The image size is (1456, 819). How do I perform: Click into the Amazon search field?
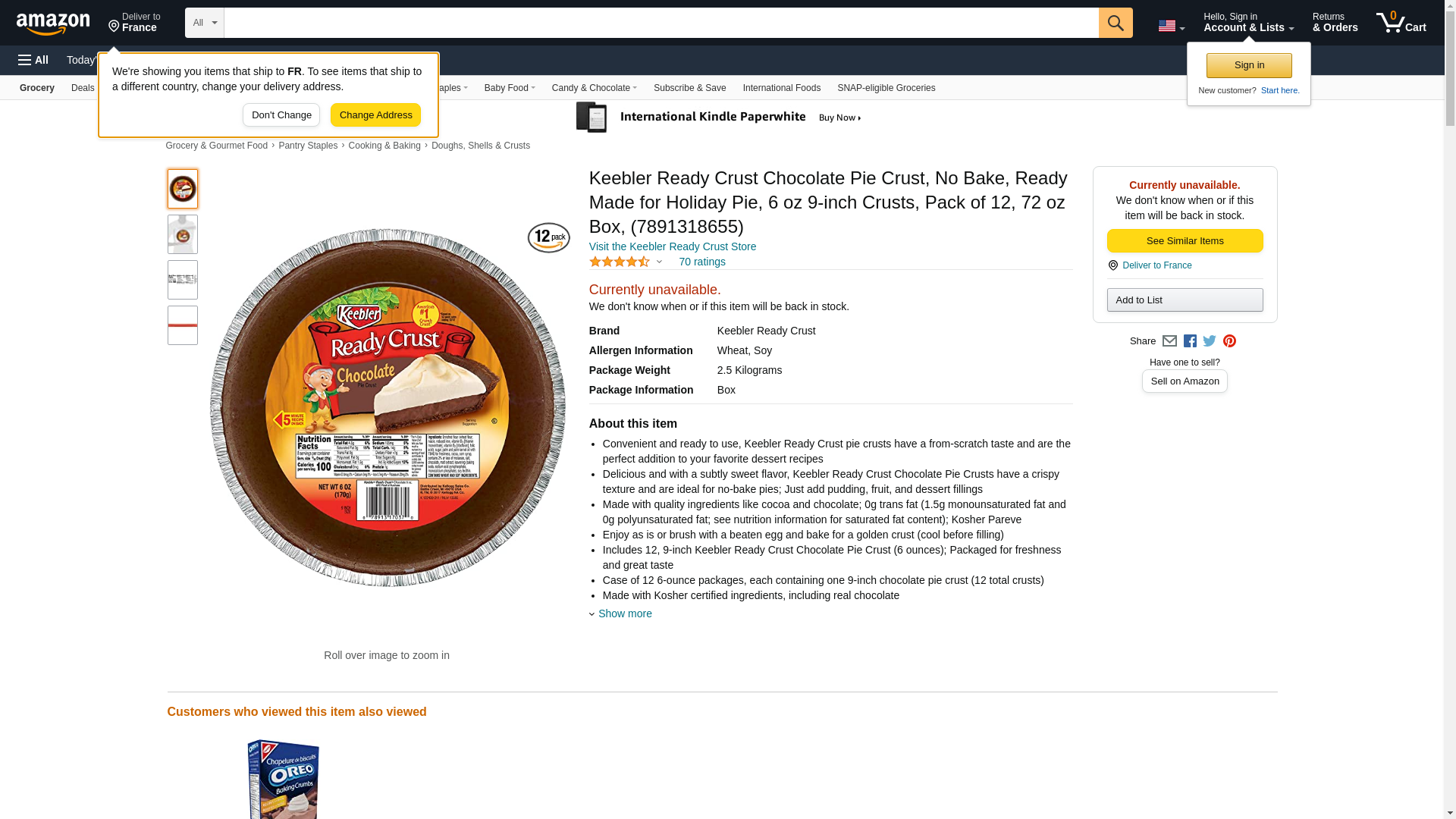660,23
